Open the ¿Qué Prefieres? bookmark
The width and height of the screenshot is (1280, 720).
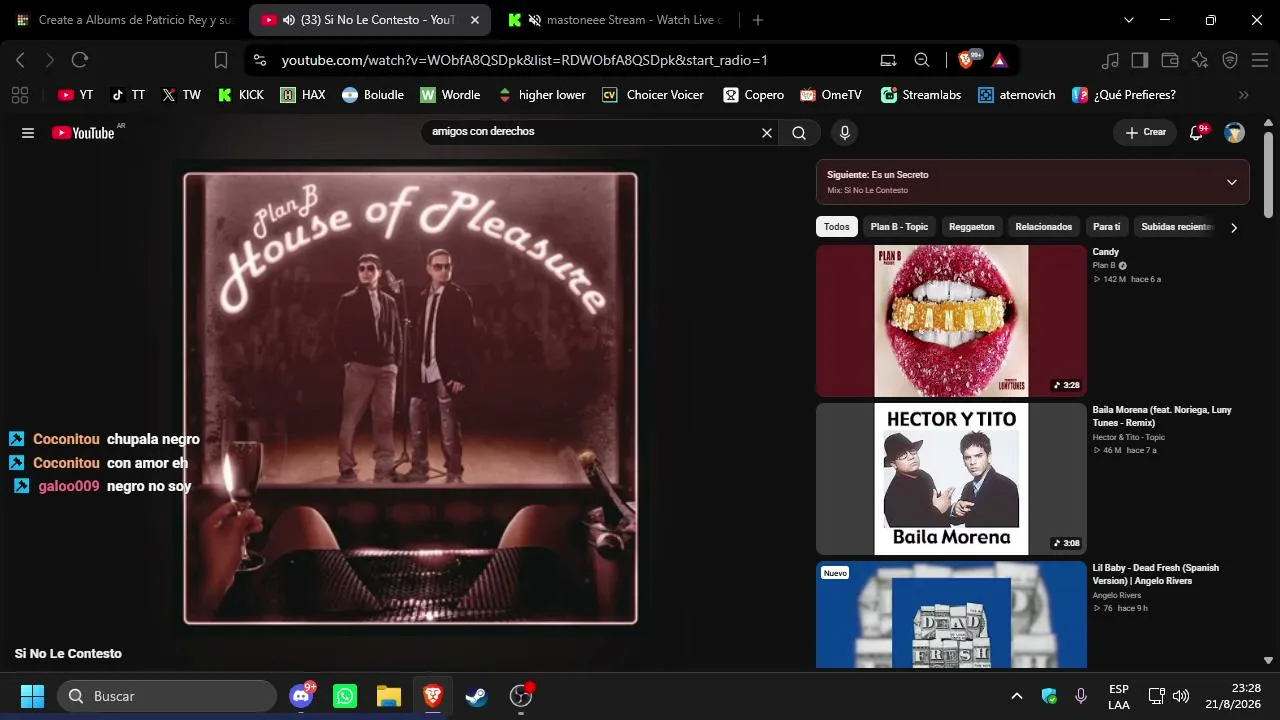pos(1124,95)
